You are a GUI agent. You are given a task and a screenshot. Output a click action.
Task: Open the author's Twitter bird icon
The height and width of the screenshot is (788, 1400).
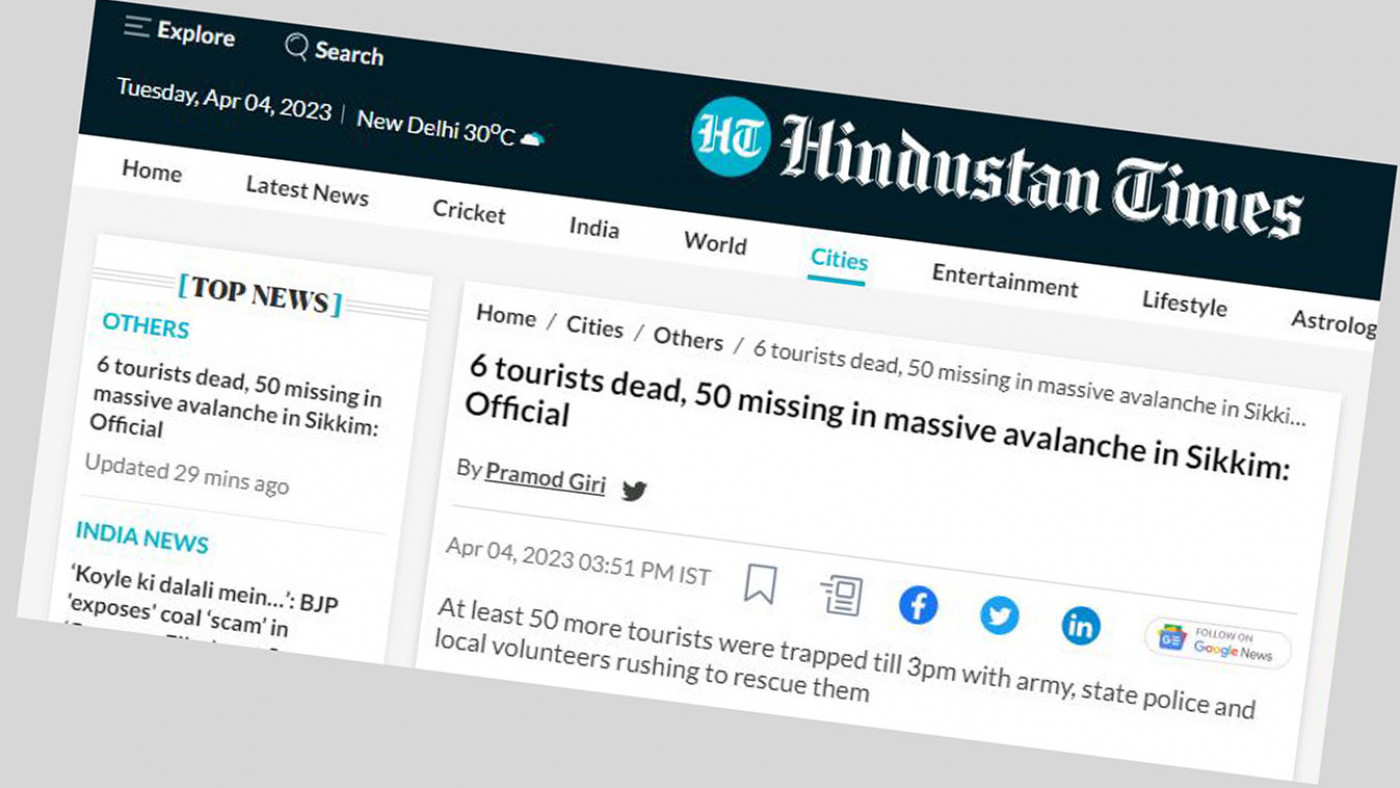point(634,490)
